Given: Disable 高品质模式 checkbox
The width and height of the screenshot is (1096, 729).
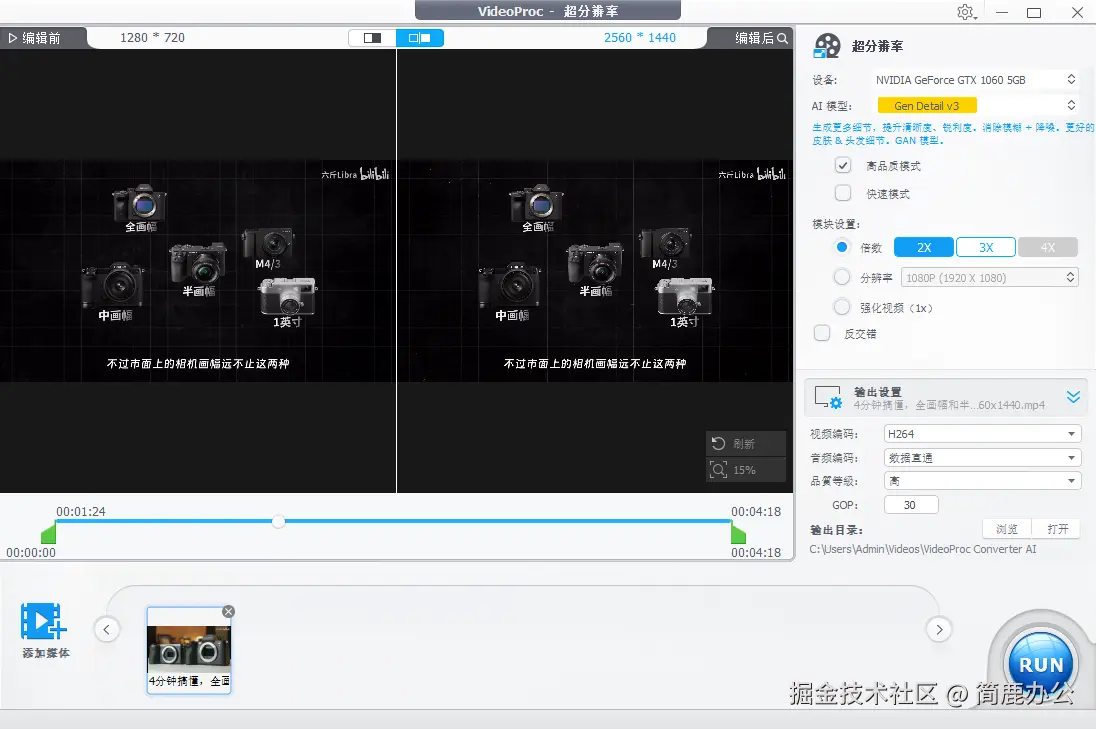Looking at the screenshot, I should pos(841,165).
